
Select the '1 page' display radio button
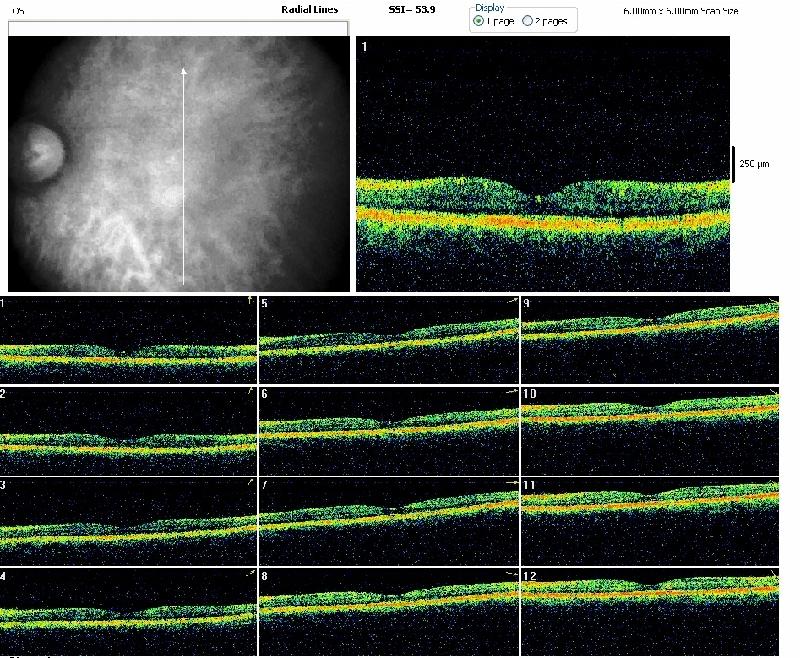pos(480,21)
